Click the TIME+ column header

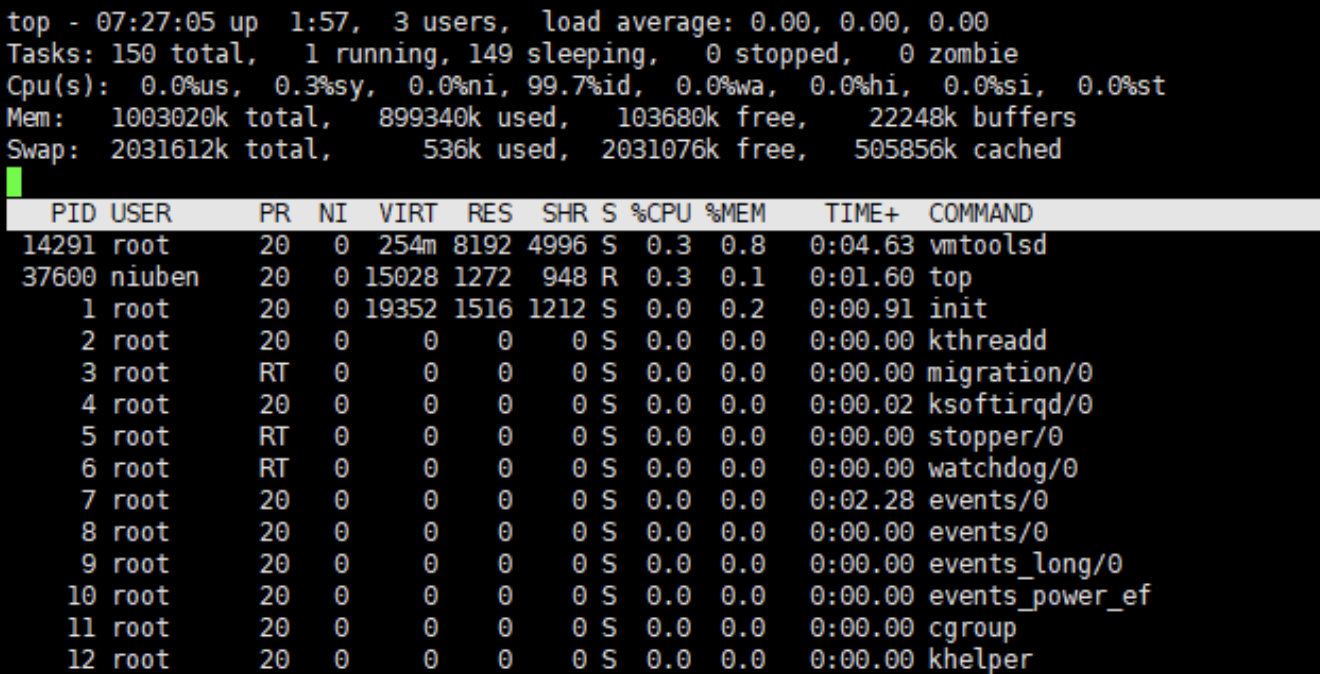(861, 214)
